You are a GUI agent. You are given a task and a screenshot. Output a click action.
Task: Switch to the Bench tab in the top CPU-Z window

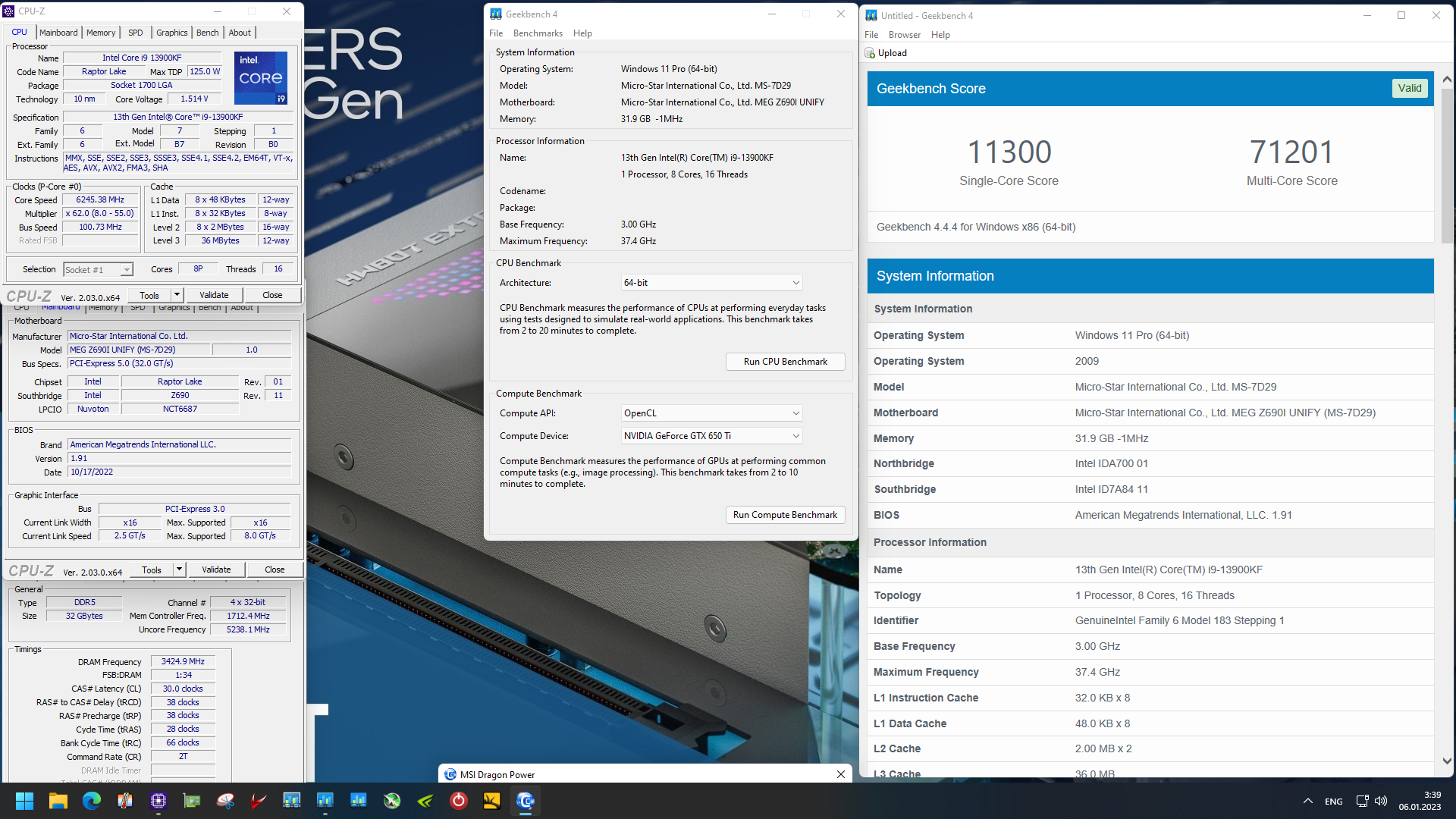point(208,33)
